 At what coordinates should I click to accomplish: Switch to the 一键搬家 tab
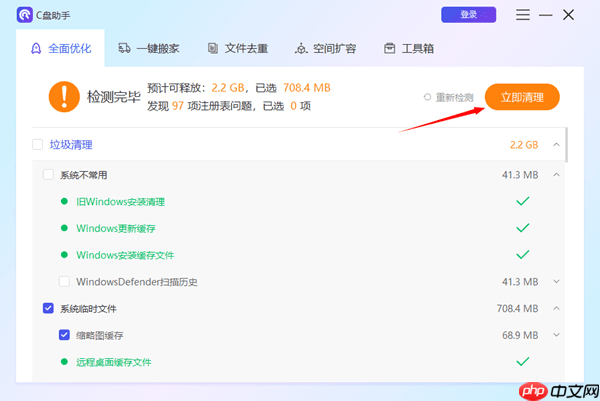pos(149,48)
